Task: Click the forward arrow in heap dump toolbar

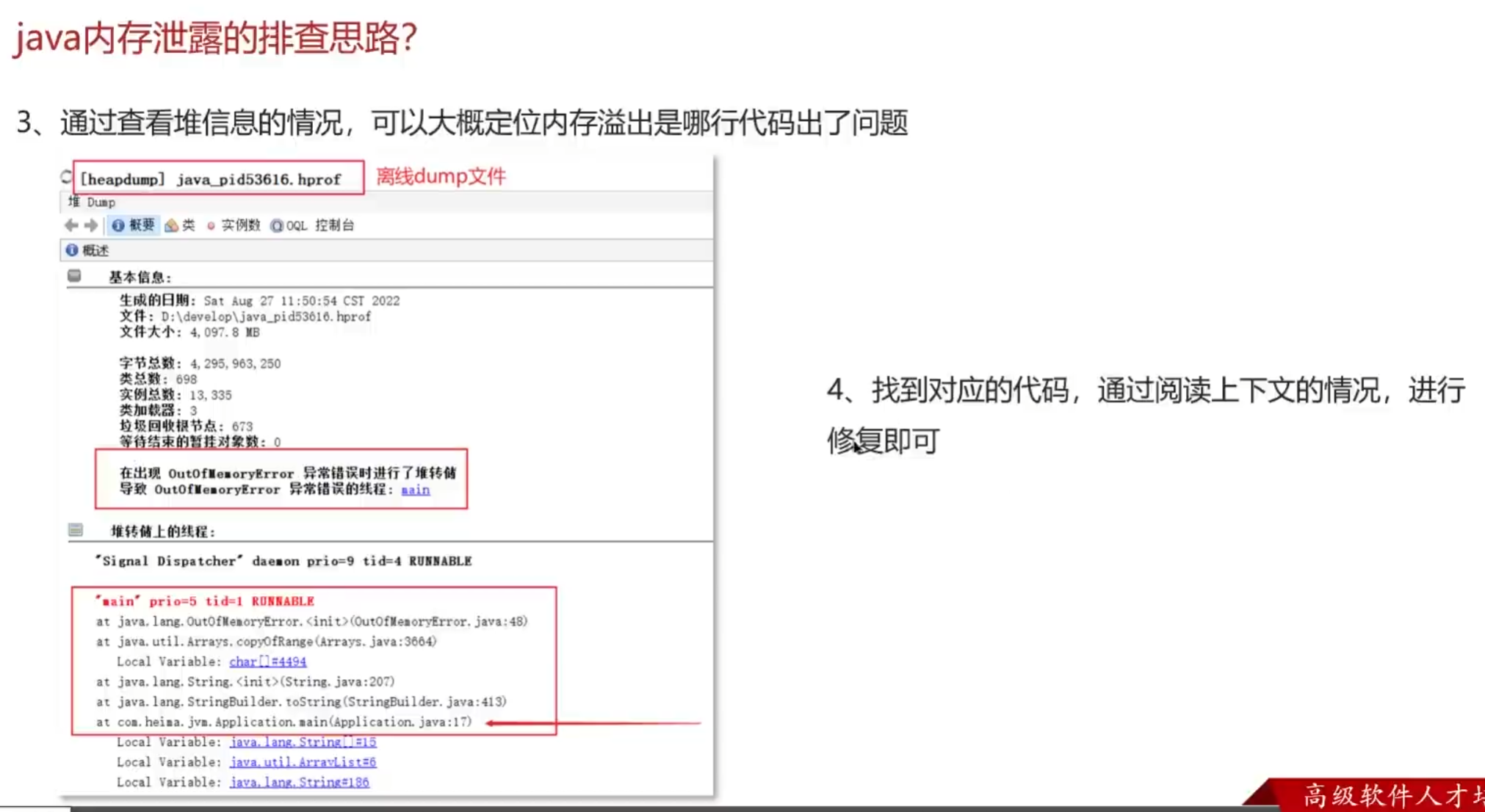Action: click(91, 225)
